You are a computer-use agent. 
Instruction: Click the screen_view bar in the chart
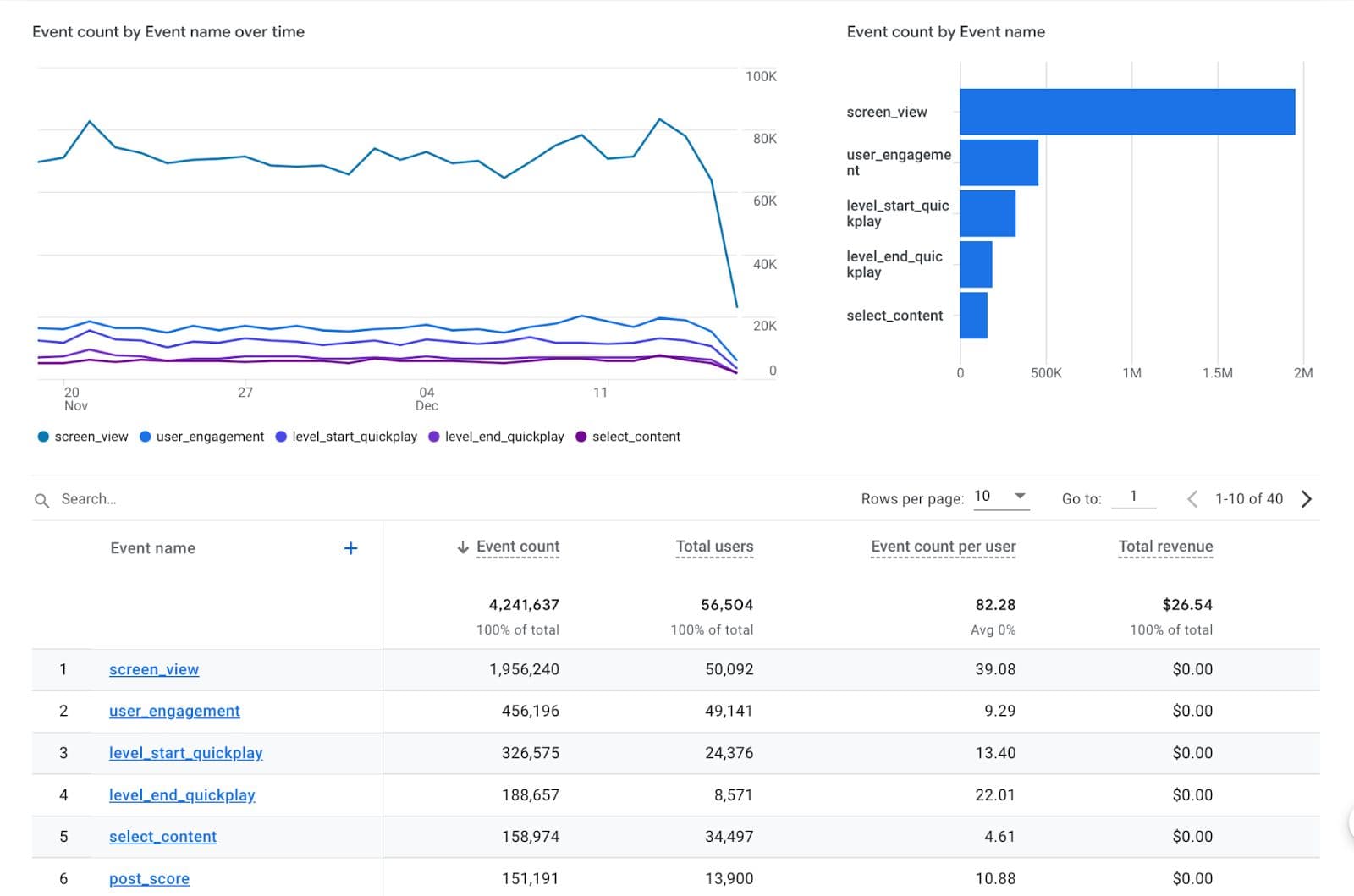pyautogui.click(x=1127, y=112)
